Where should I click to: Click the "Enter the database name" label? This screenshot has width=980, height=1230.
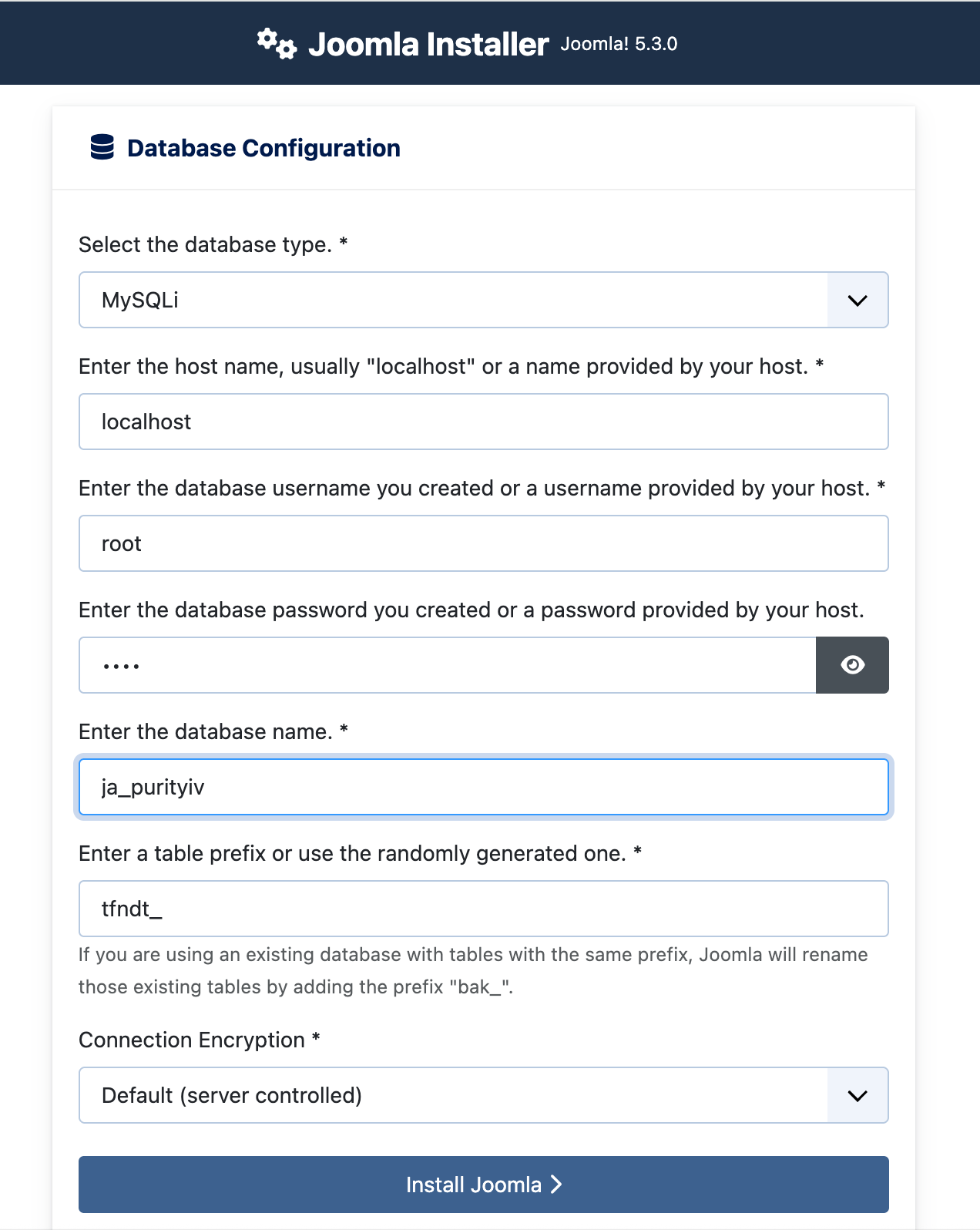pyautogui.click(x=205, y=732)
